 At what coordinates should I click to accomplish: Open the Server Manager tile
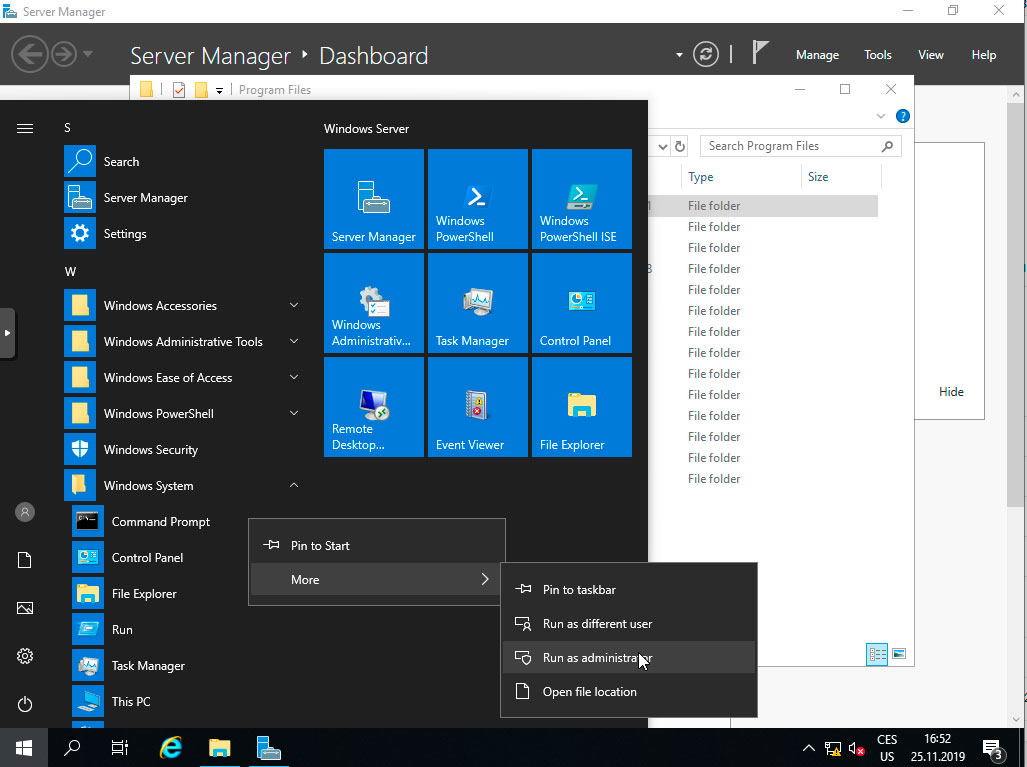click(x=373, y=198)
